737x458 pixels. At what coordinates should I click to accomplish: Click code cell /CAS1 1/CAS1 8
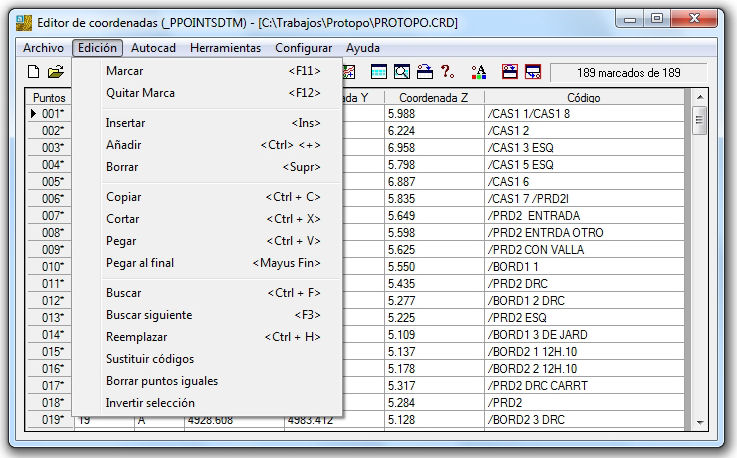pyautogui.click(x=584, y=114)
